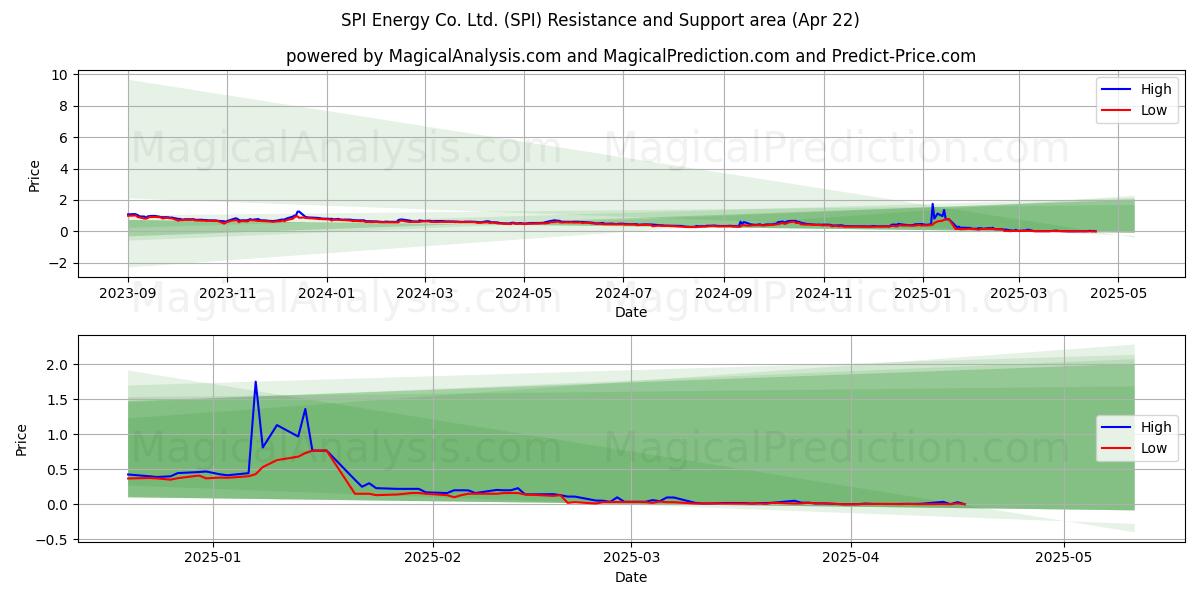
Task: Click the 'Date' axis label under top chart
Action: tap(631, 312)
